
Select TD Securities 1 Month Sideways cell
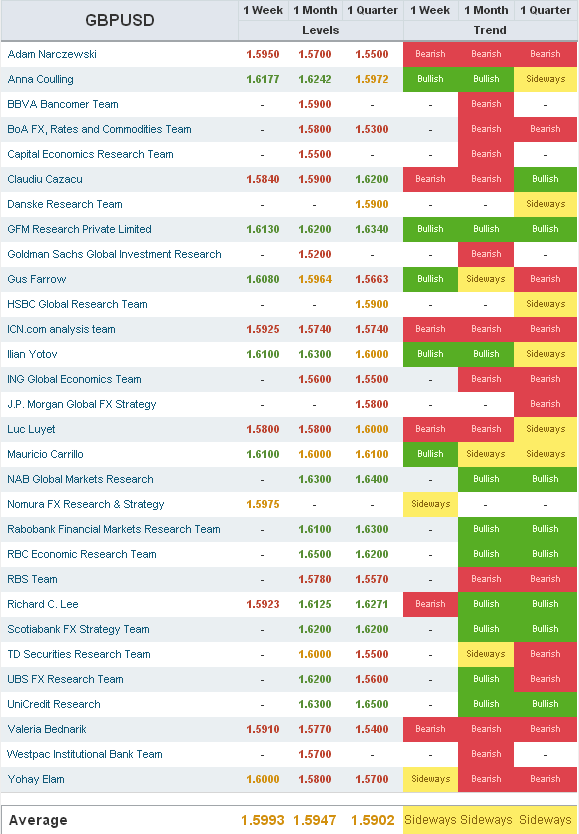pyautogui.click(x=486, y=654)
